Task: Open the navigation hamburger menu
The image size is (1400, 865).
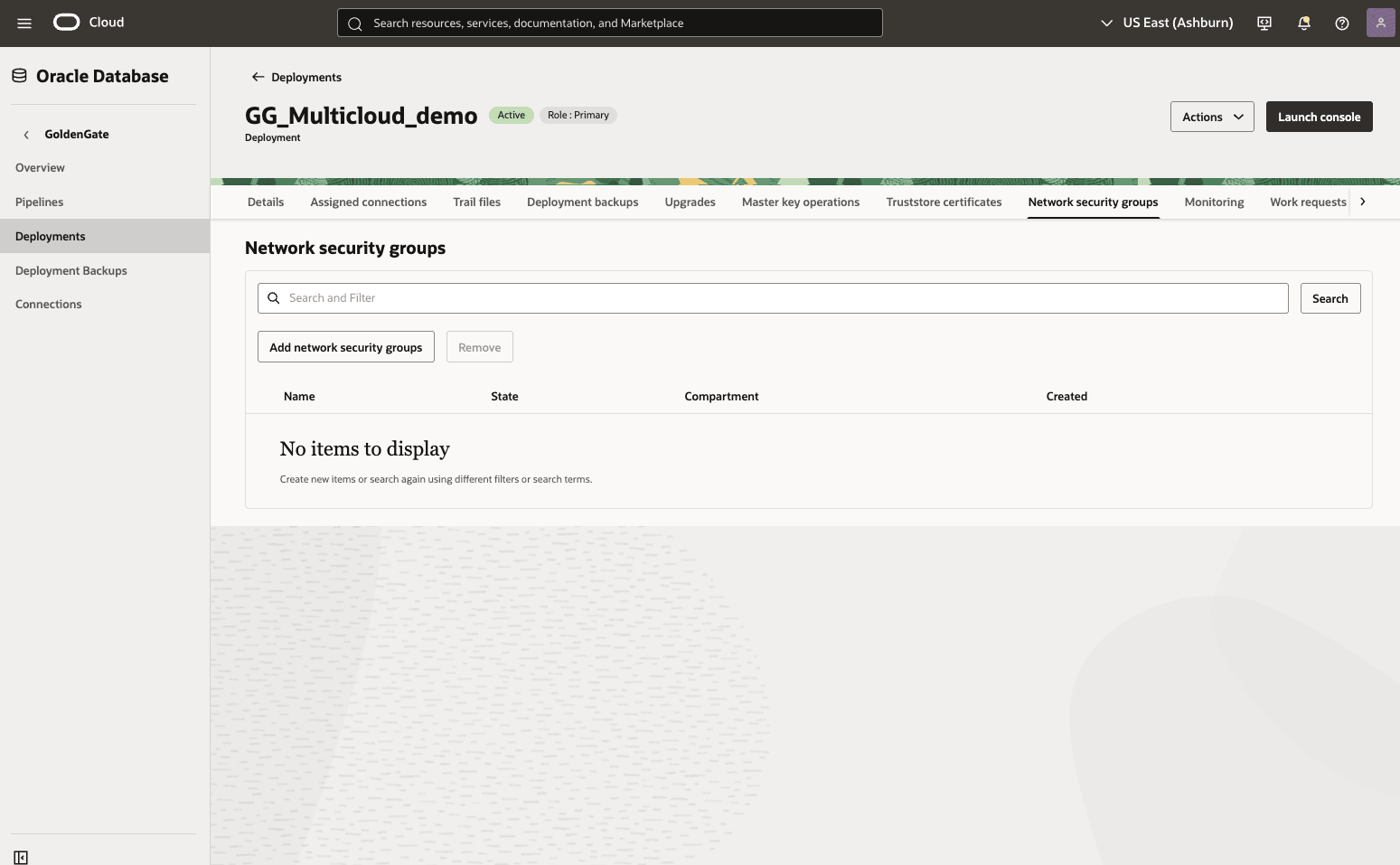Action: [x=23, y=23]
